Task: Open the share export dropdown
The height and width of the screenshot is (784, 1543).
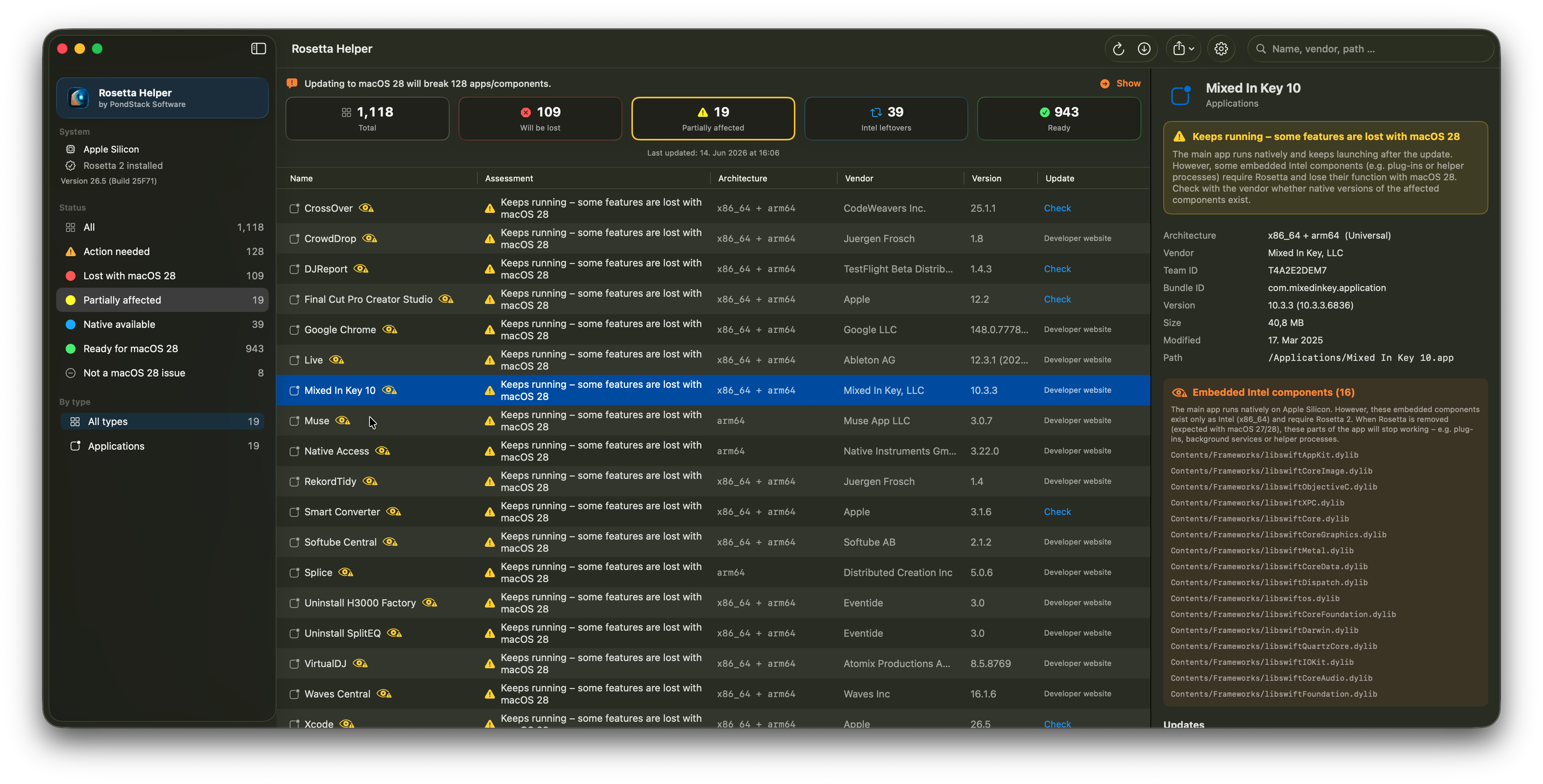Action: 1183,49
